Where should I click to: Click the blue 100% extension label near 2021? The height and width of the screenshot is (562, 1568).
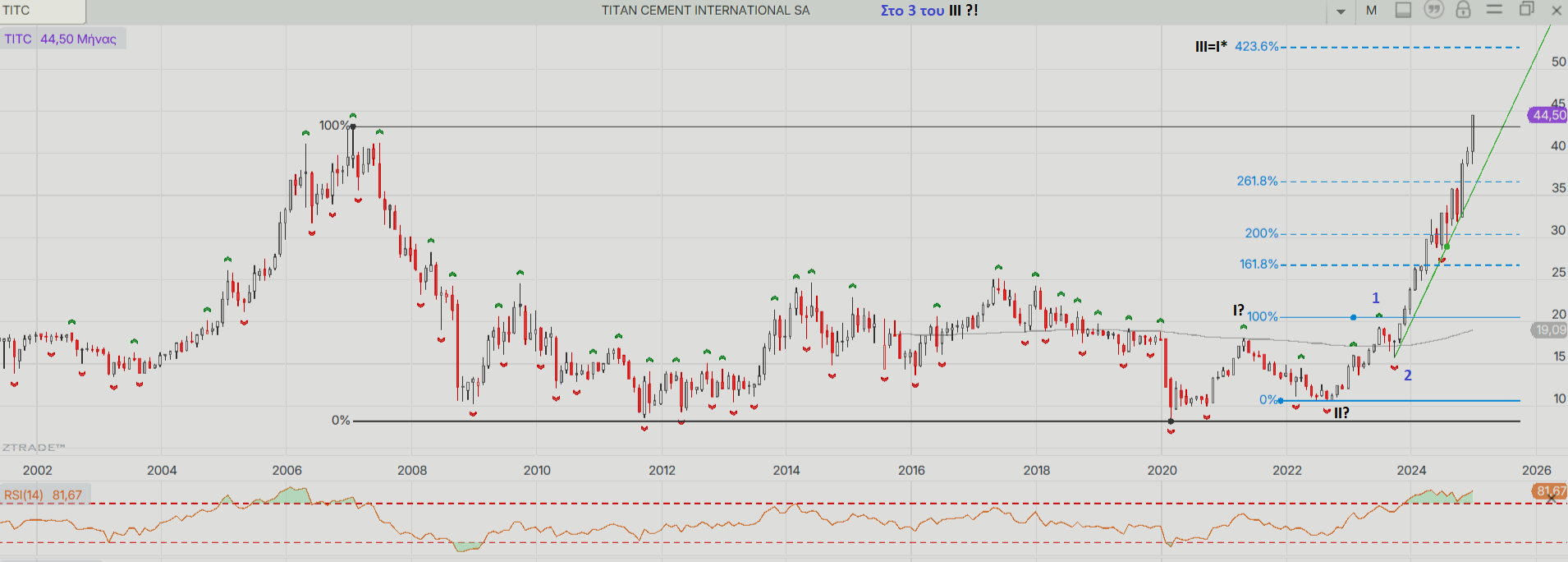(1263, 316)
